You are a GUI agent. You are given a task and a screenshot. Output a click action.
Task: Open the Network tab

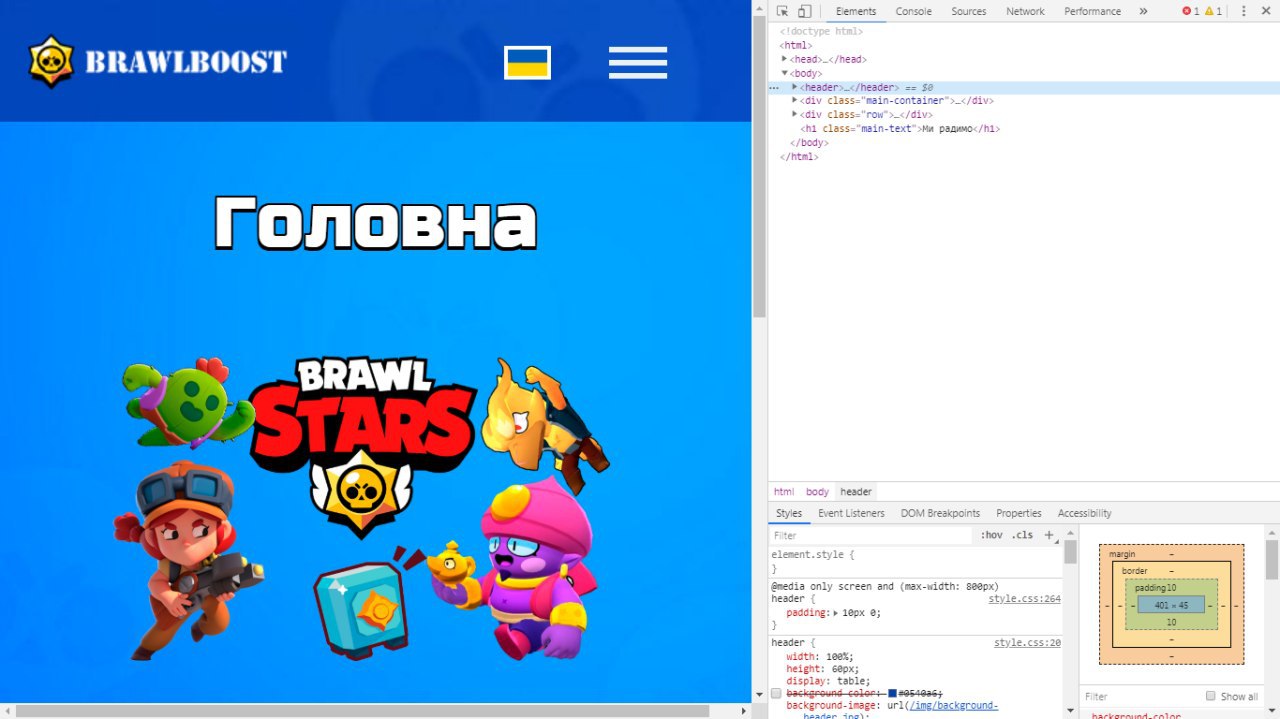(x=1025, y=11)
